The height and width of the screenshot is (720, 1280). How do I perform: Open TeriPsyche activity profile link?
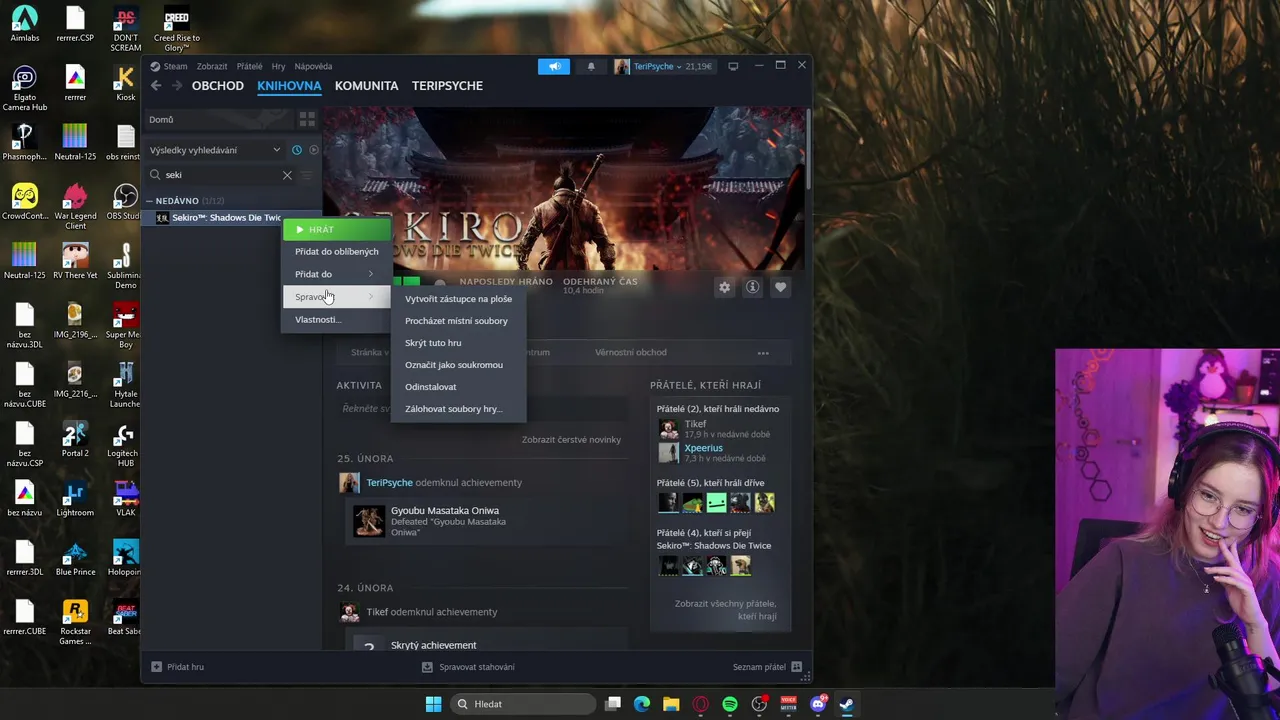389,483
